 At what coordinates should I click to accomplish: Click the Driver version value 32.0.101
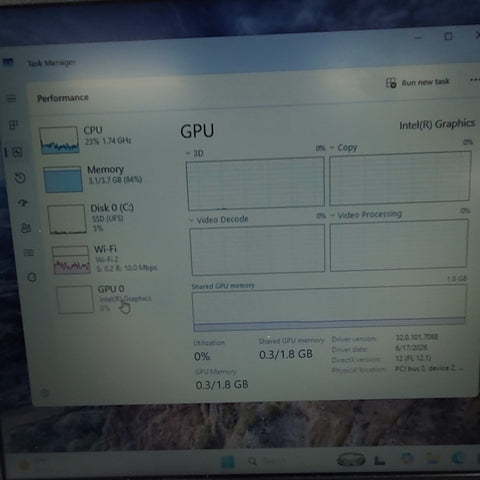(x=416, y=337)
